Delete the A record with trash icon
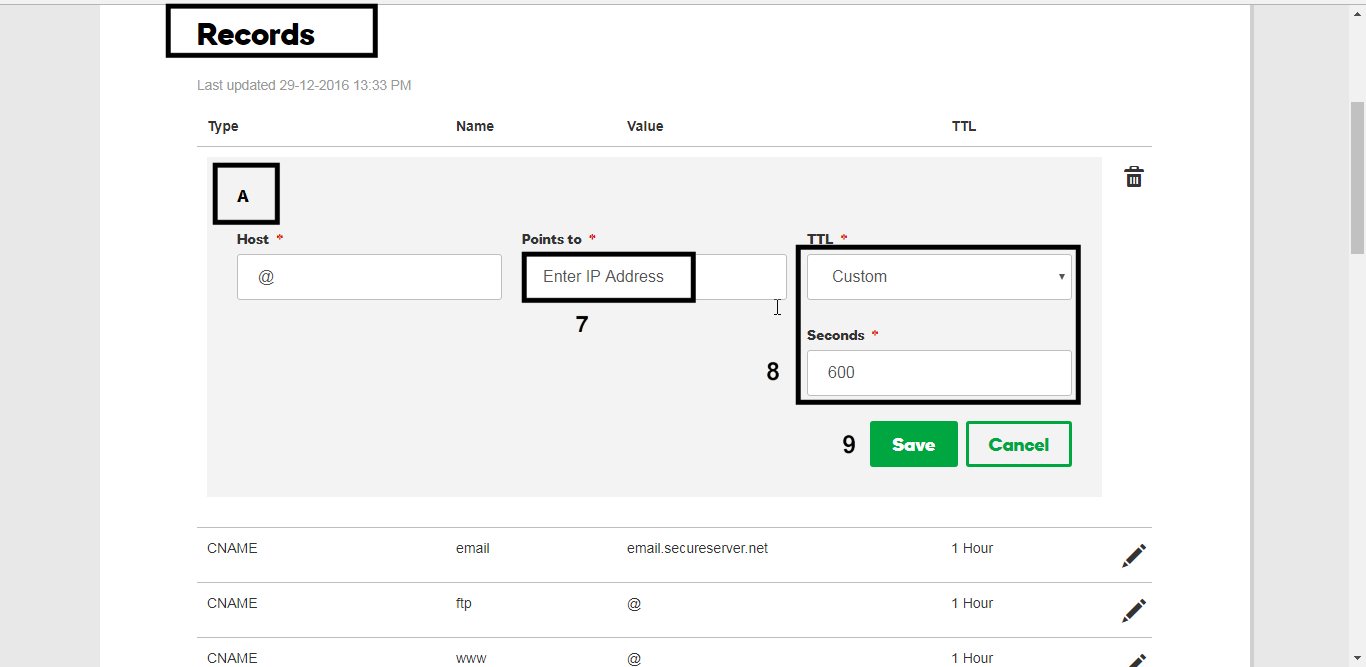The image size is (1366, 667). tap(1134, 177)
